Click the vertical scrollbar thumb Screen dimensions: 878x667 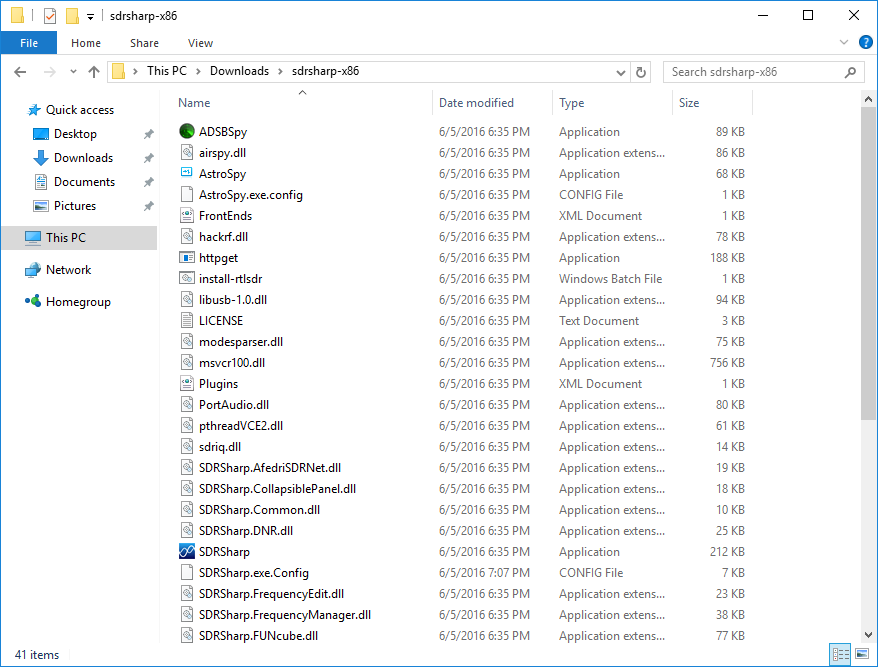868,263
